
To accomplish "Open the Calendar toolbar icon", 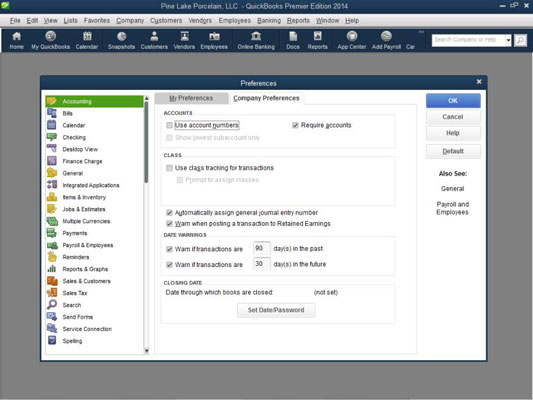I will 87,40.
